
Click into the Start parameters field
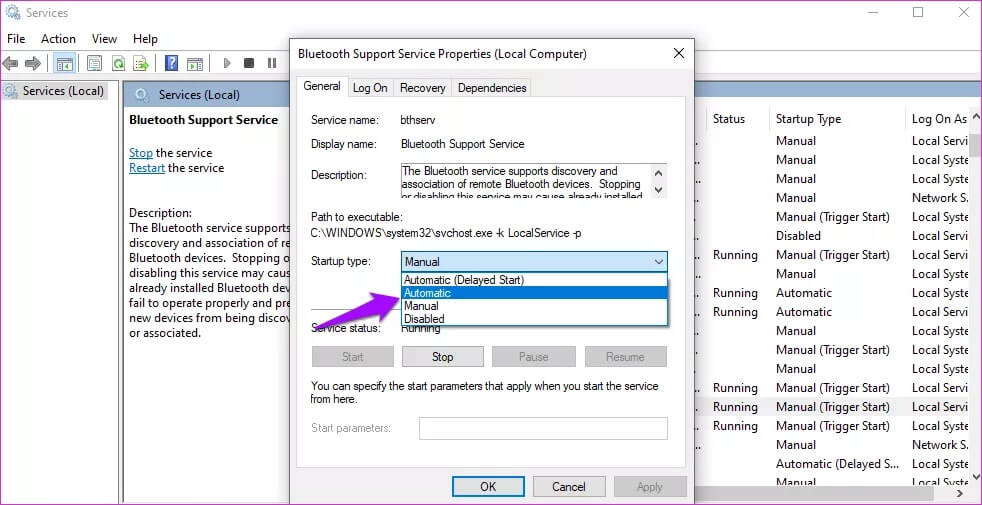[543, 429]
